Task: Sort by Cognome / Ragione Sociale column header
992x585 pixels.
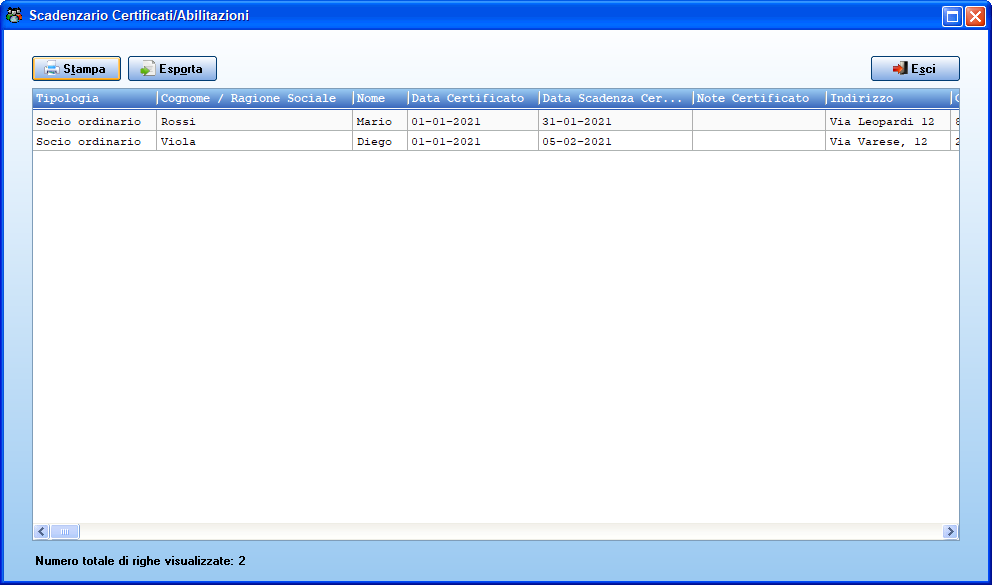Action: [x=254, y=98]
